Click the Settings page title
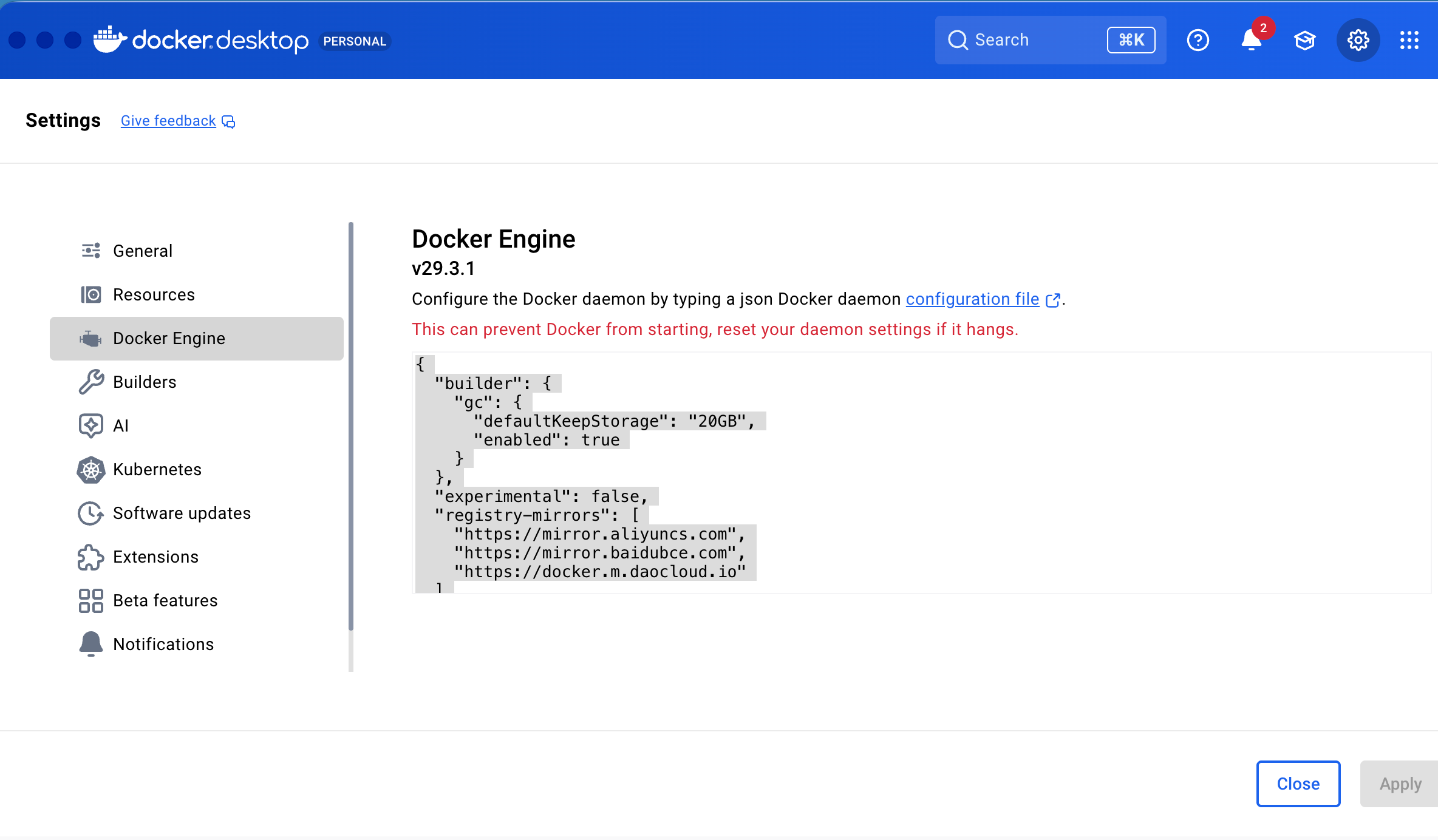1438x840 pixels. click(x=63, y=121)
